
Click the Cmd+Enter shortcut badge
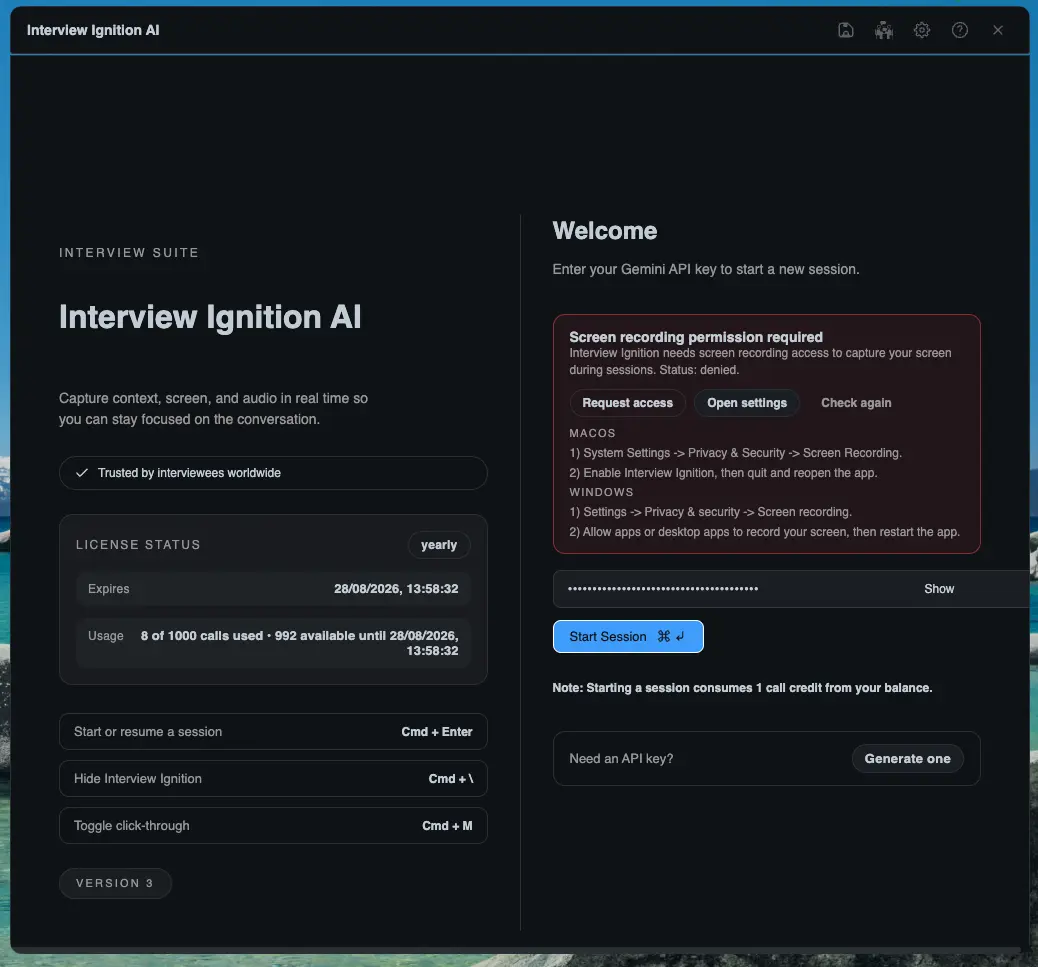[437, 731]
